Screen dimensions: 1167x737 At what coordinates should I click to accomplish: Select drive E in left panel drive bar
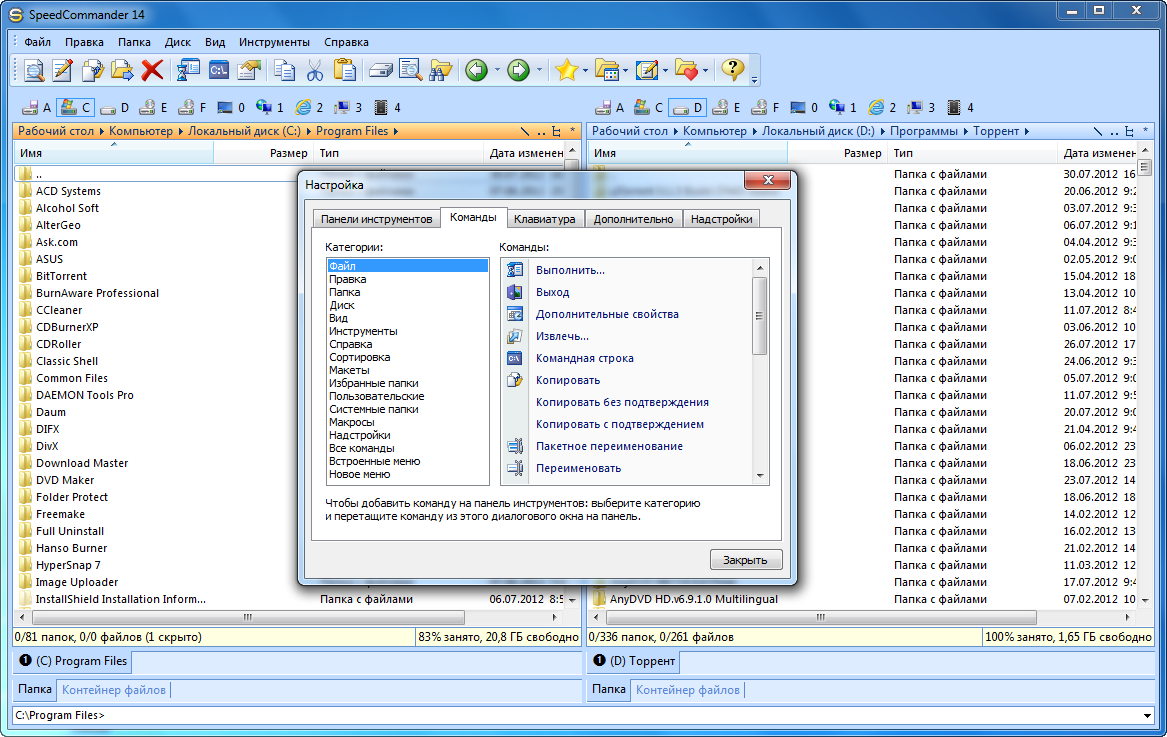[154, 108]
